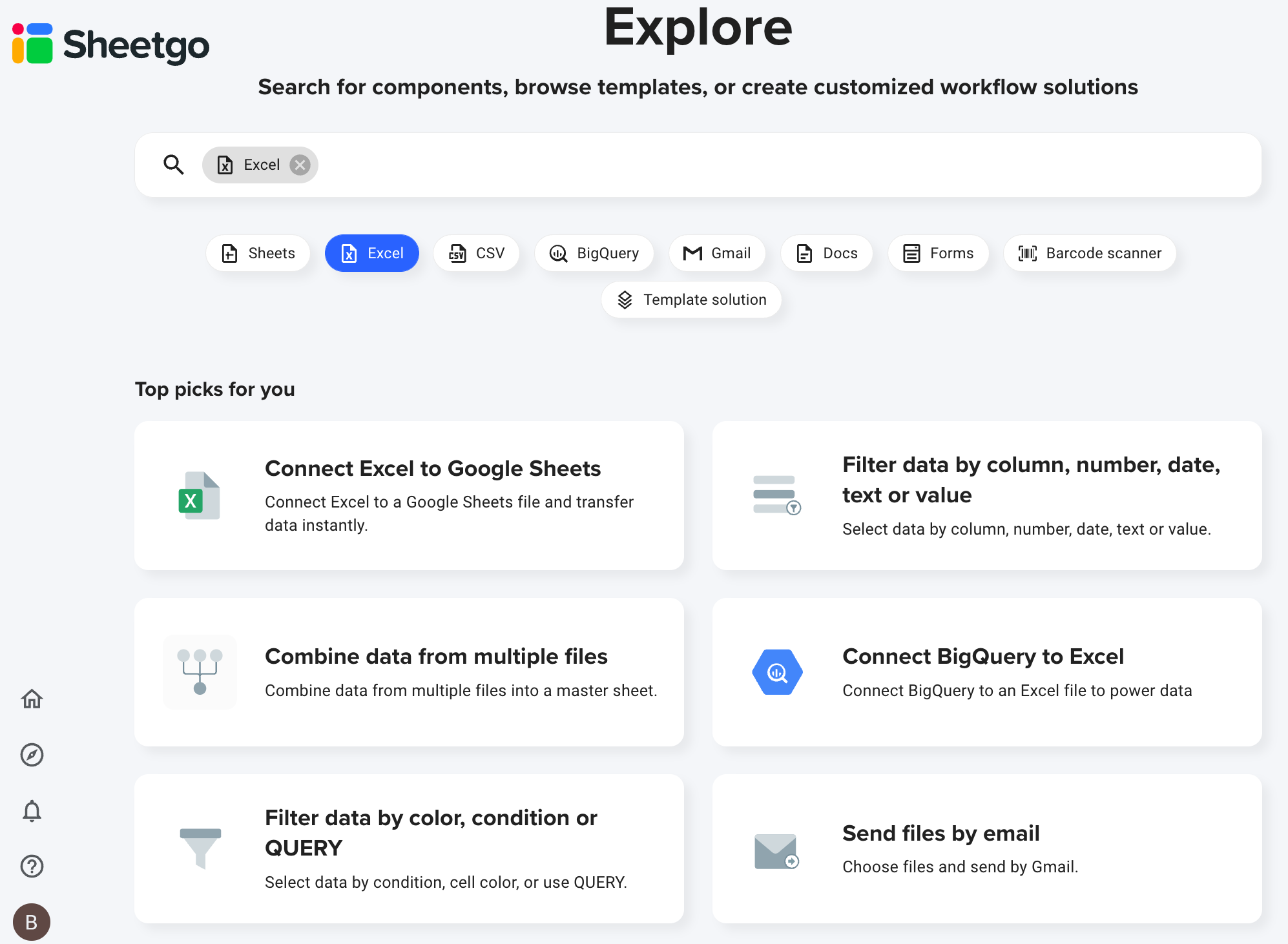The height and width of the screenshot is (944, 1288).
Task: Select the Gmail filter
Action: 717,253
